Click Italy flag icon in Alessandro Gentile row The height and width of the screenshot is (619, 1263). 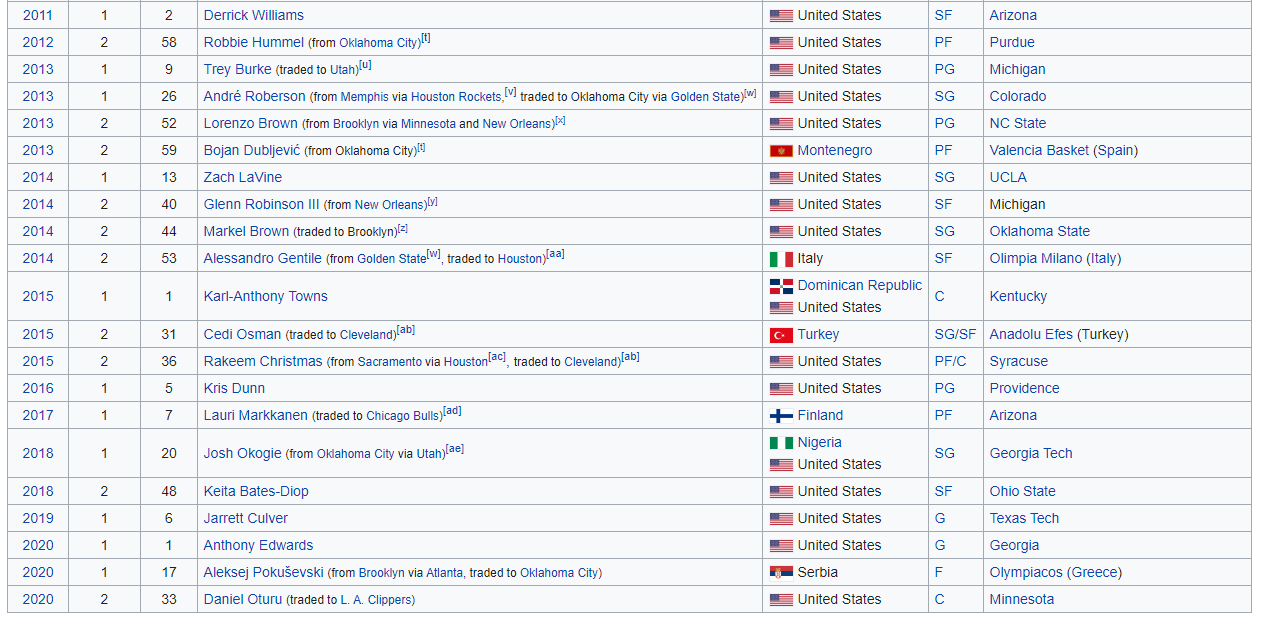tap(781, 259)
